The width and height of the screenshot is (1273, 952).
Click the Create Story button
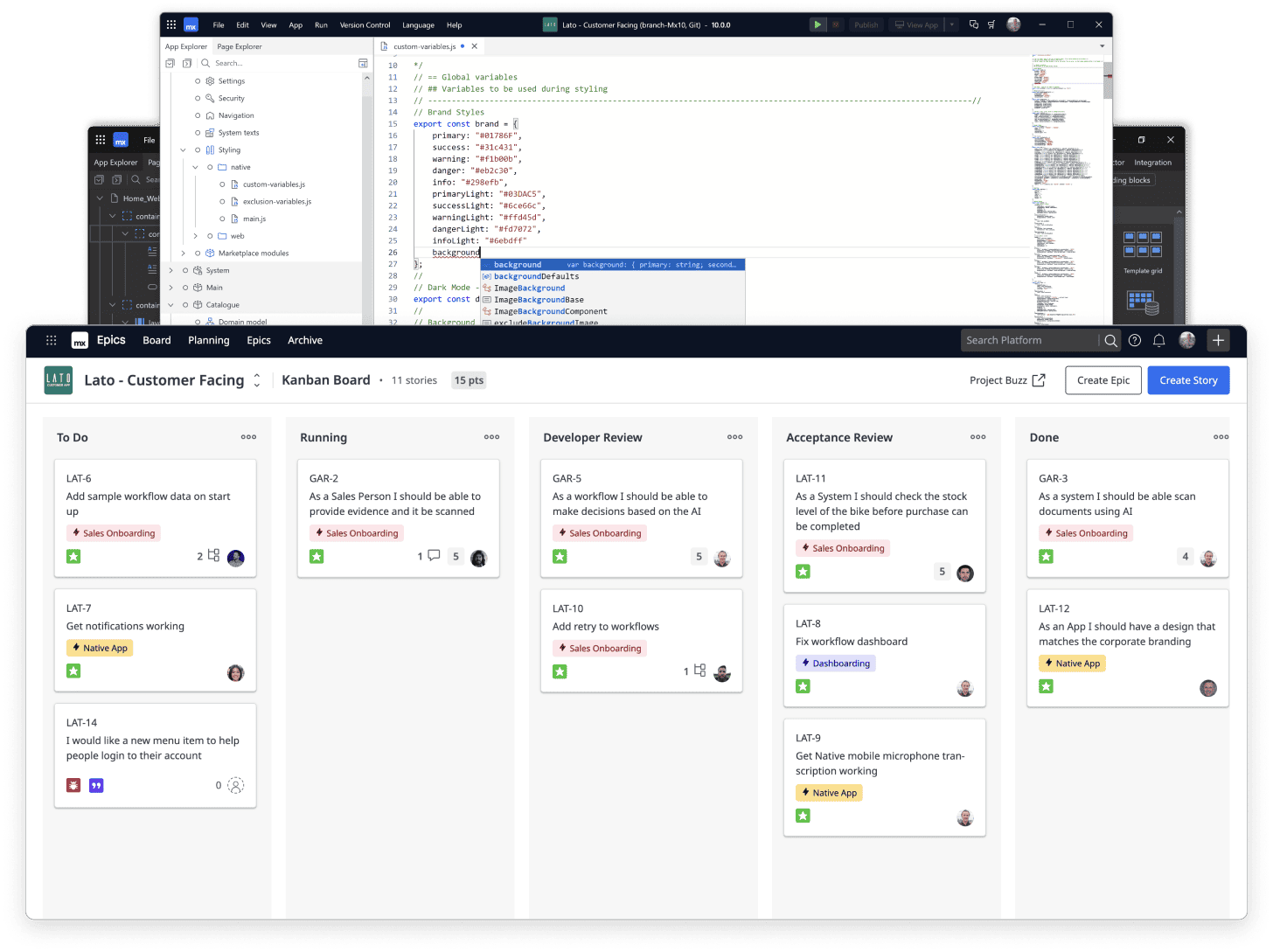tap(1187, 380)
